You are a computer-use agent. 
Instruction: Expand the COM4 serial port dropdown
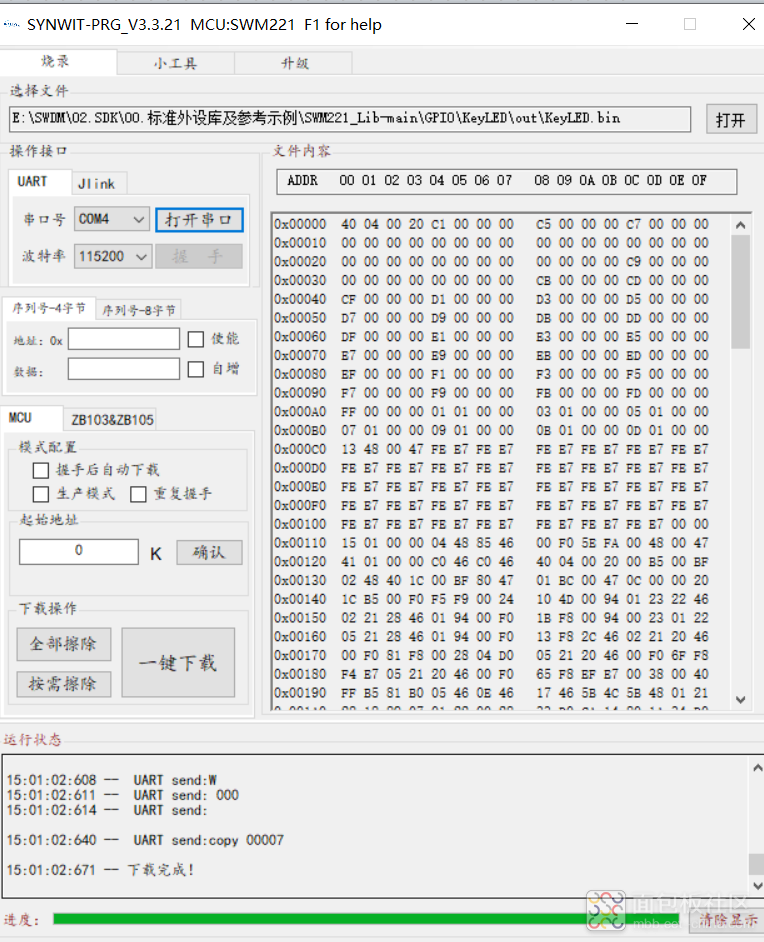pos(138,219)
